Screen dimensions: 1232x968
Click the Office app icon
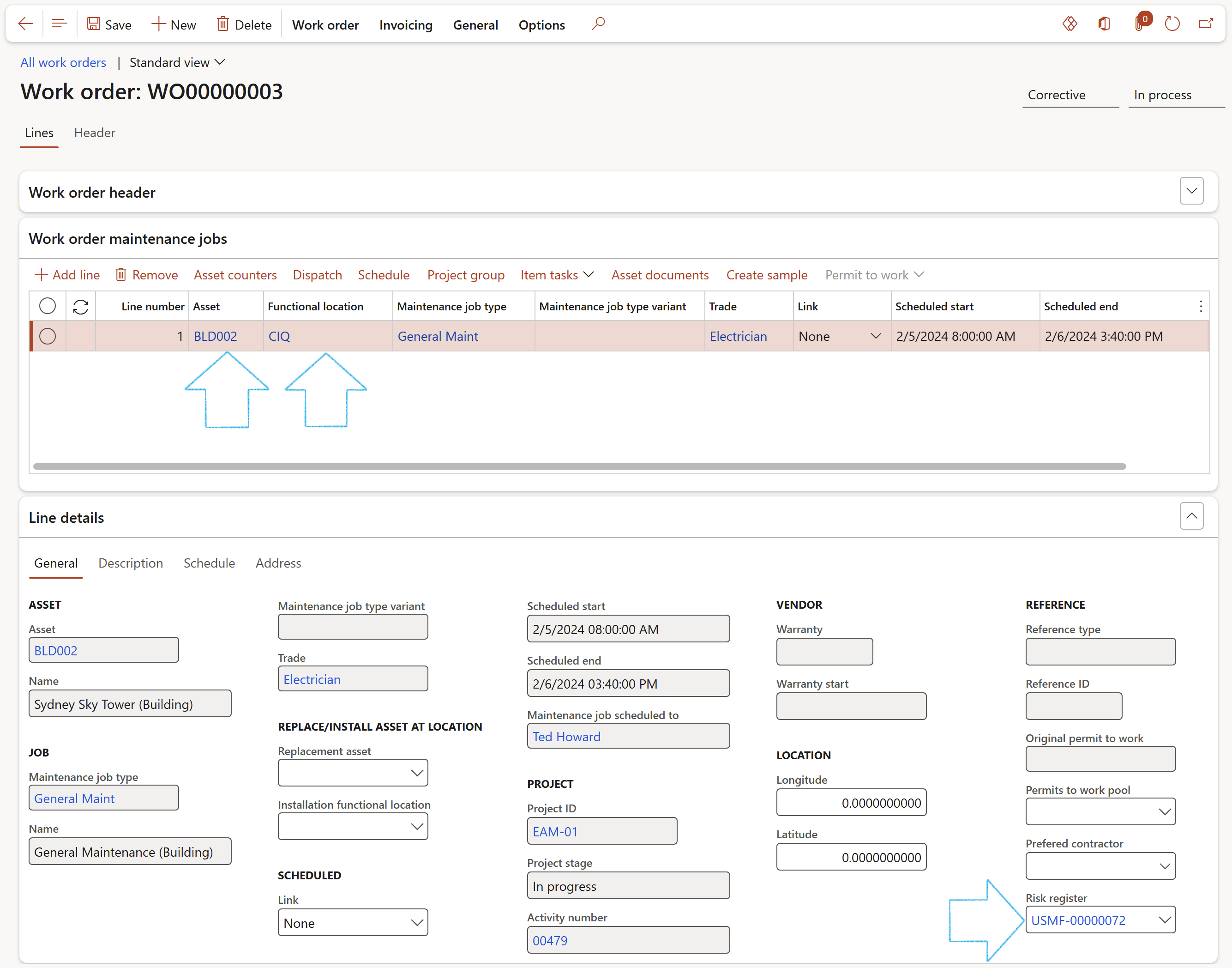pyautogui.click(x=1104, y=24)
